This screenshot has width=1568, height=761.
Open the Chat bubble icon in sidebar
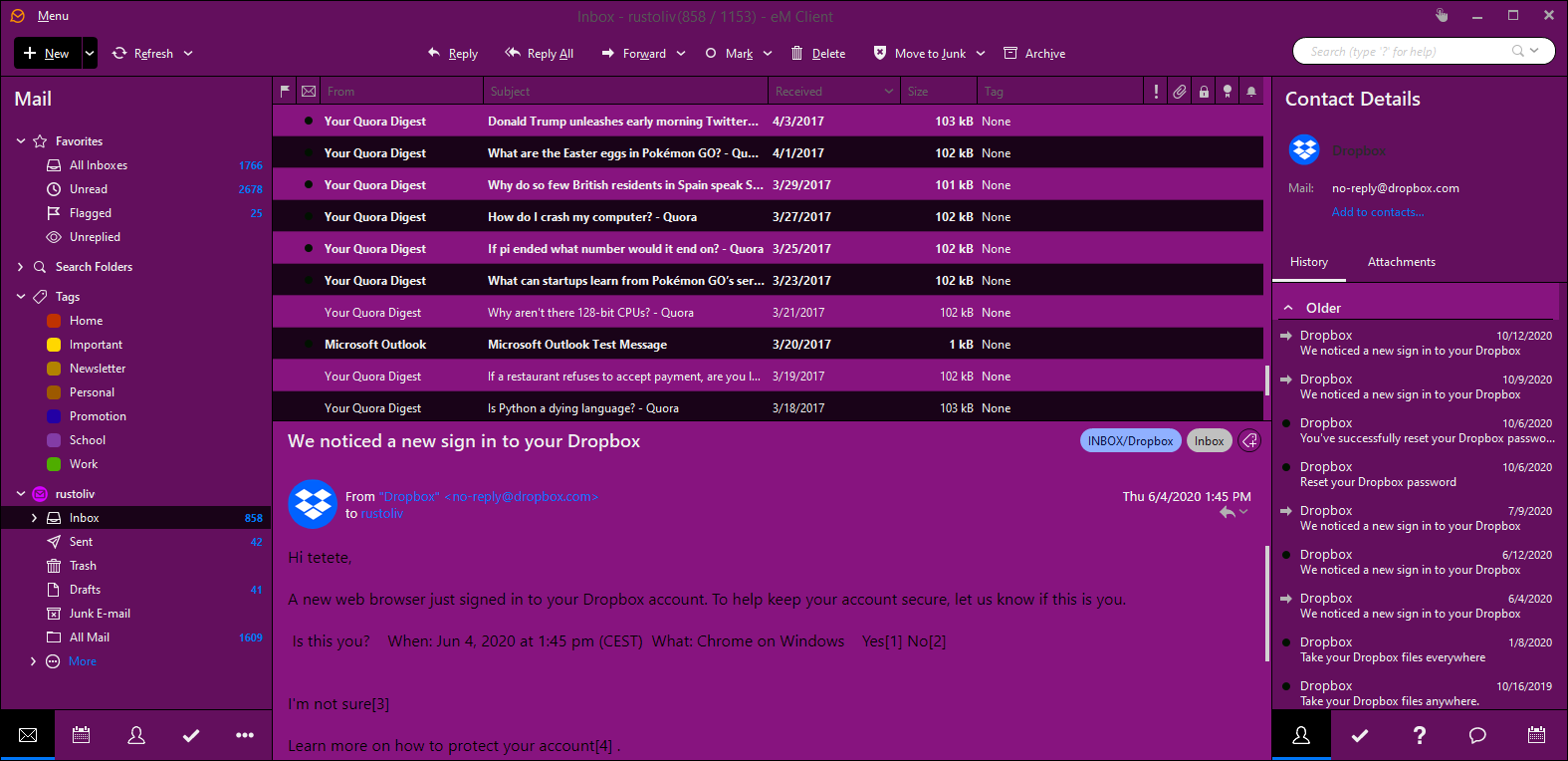(1477, 735)
